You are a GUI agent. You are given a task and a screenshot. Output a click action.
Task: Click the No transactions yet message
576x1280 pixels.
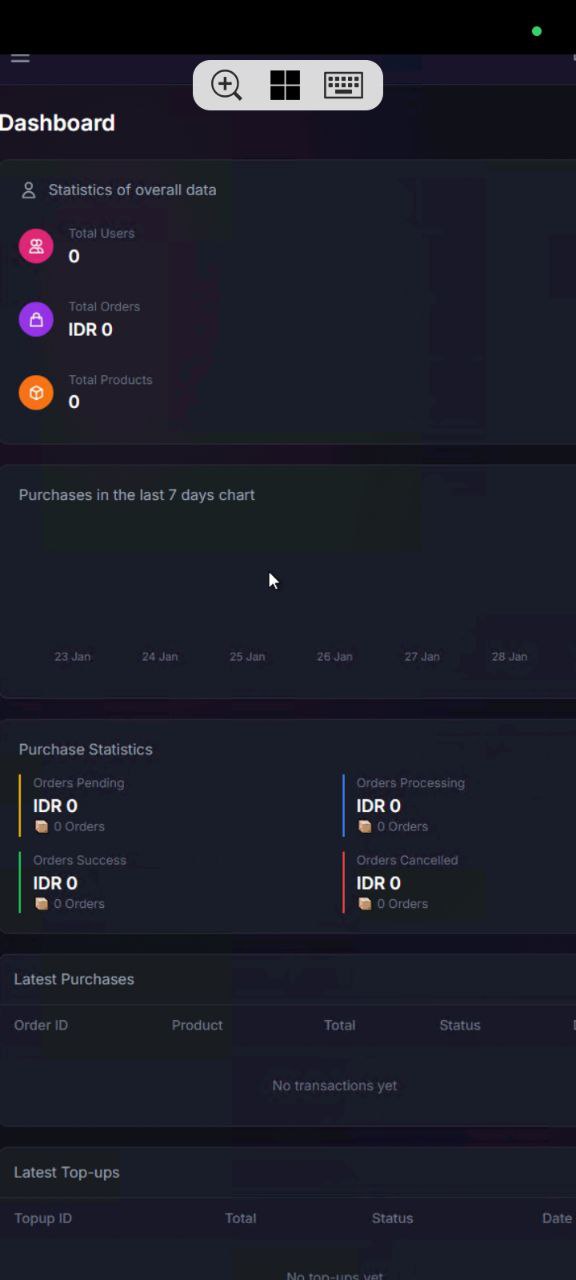coord(334,1085)
